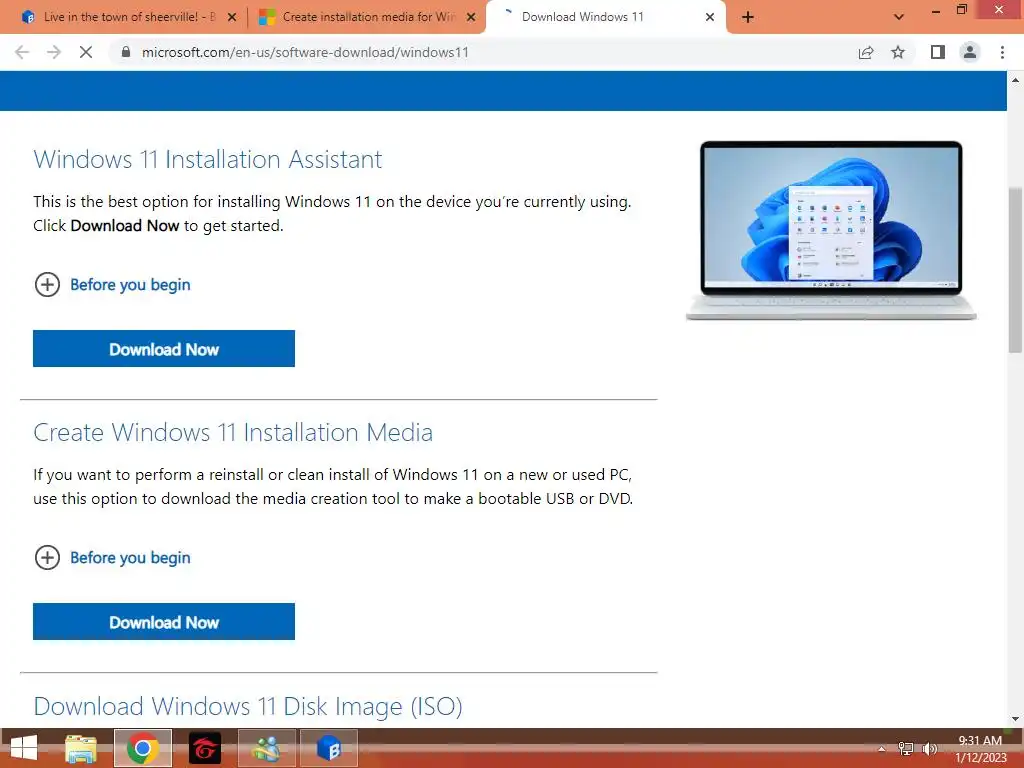1024x768 pixels.
Task: Open File Explorer from the taskbar
Action: pos(81,748)
